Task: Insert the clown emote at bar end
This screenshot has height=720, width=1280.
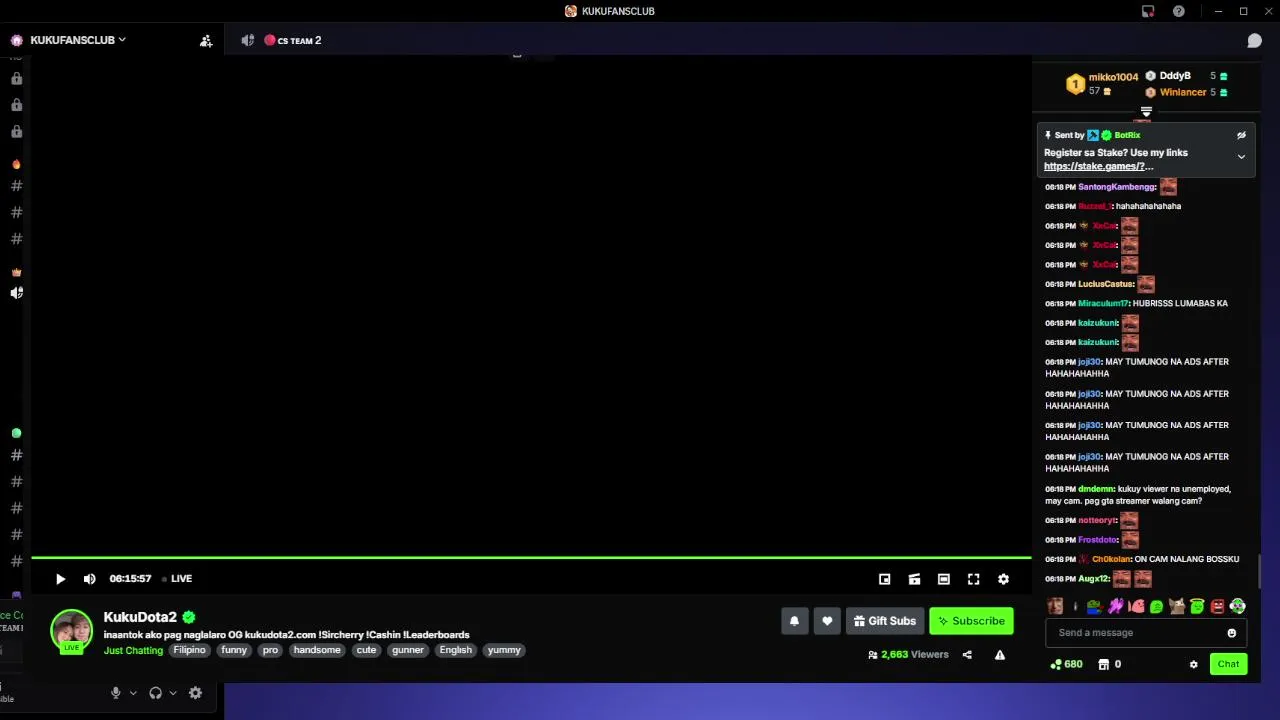Action: click(x=1238, y=606)
